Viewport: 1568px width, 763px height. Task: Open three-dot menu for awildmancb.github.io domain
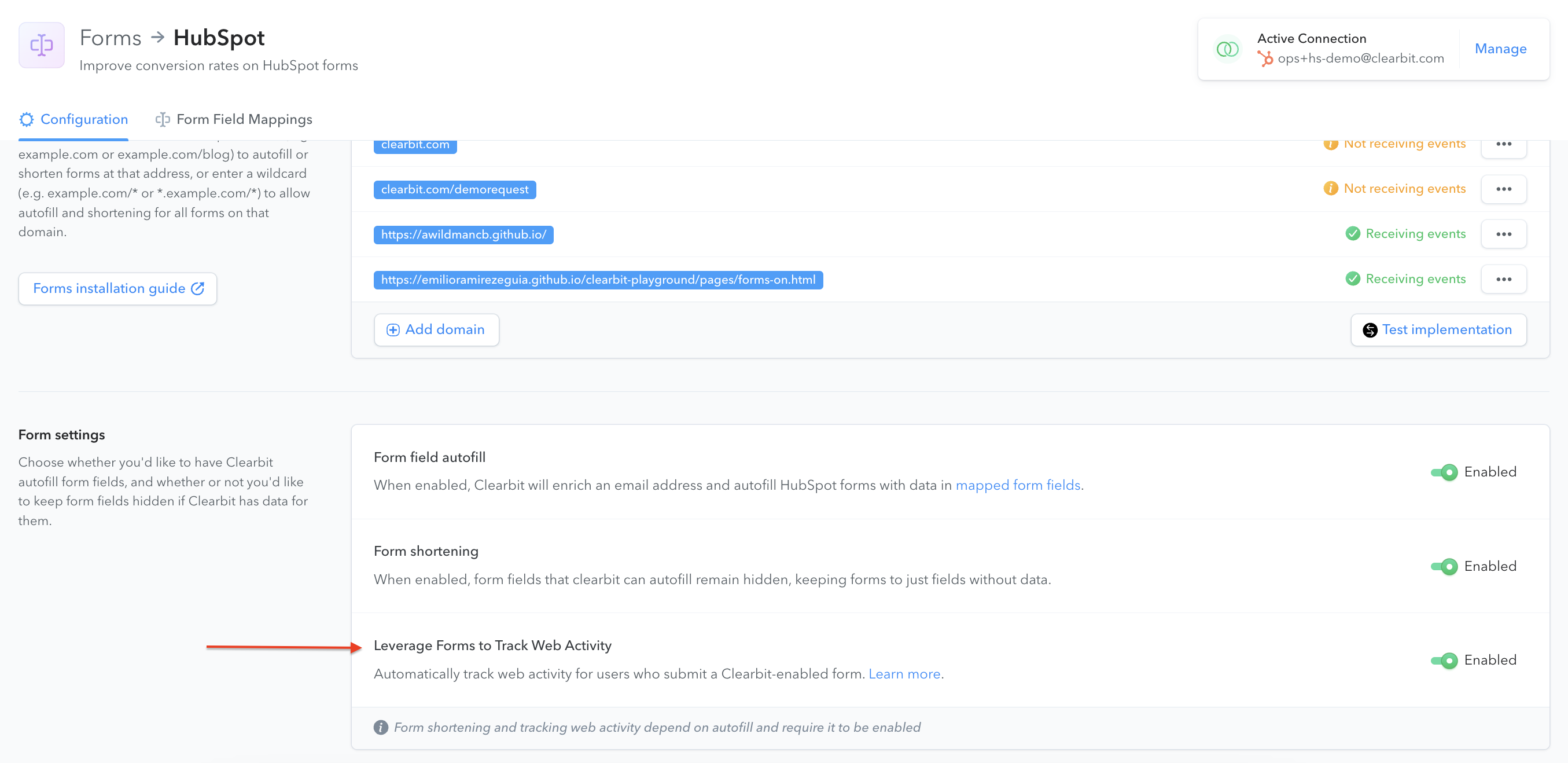pyautogui.click(x=1503, y=234)
